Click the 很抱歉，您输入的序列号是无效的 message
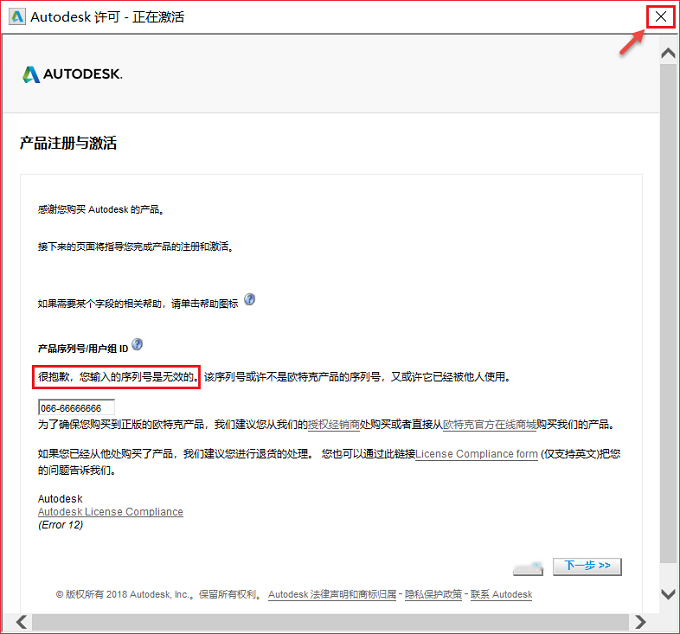680x634 pixels. tap(116, 377)
